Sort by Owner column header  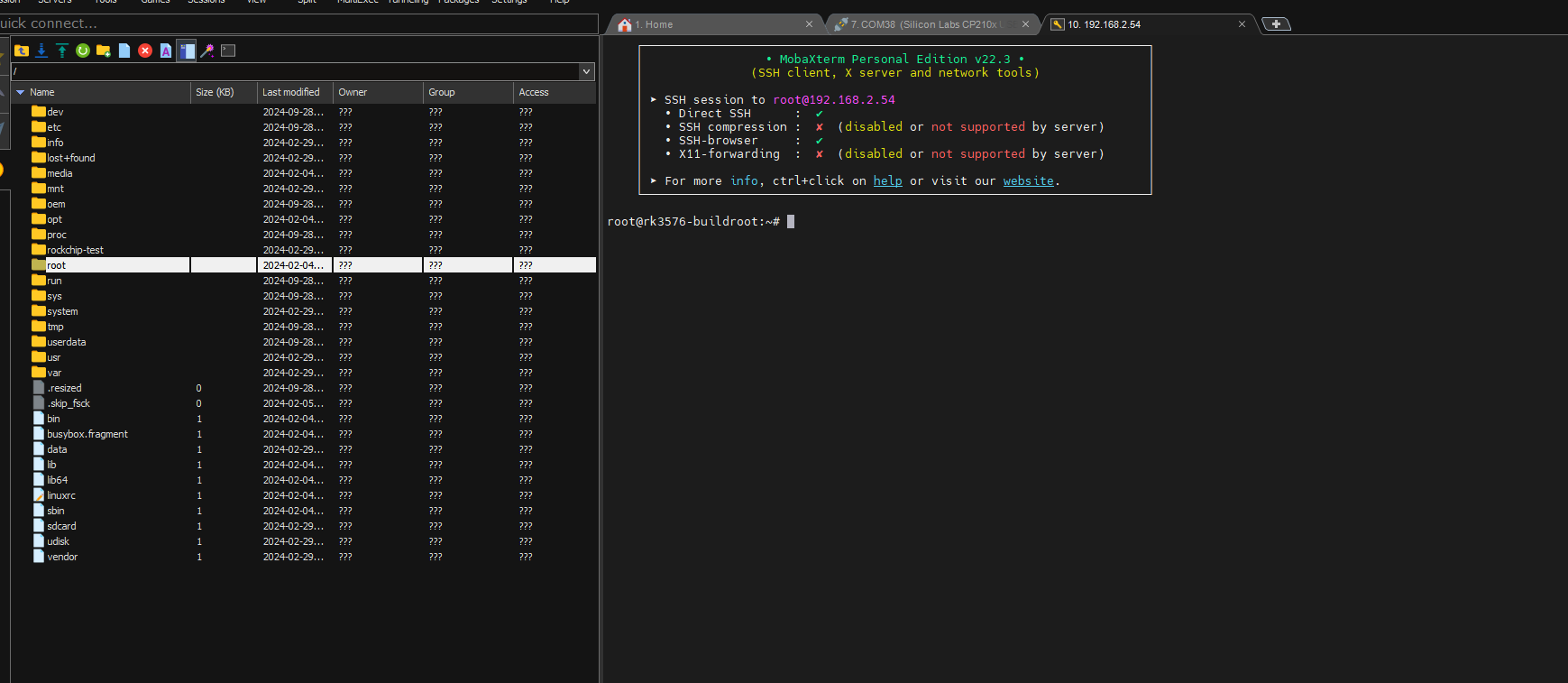click(378, 92)
